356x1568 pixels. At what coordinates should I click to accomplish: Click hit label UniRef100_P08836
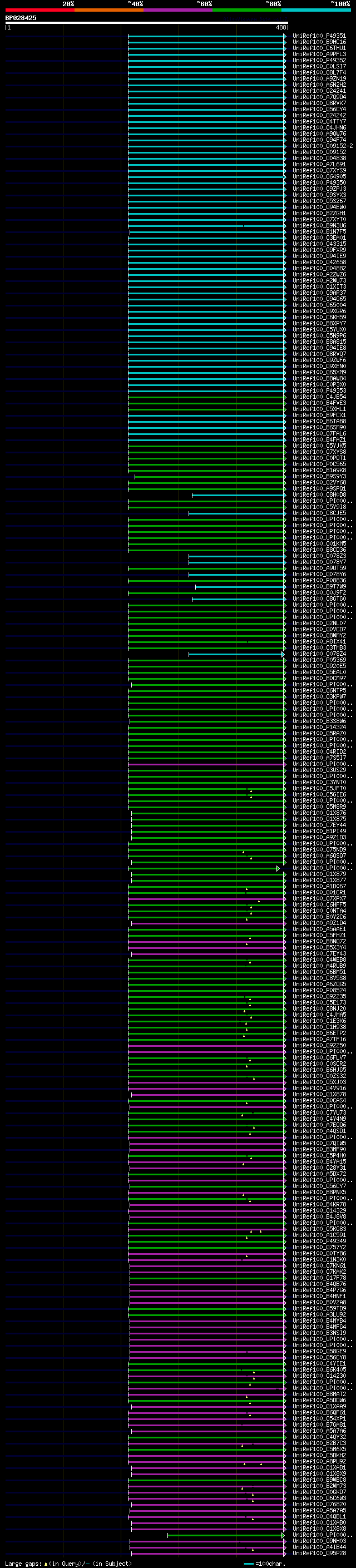(x=319, y=581)
